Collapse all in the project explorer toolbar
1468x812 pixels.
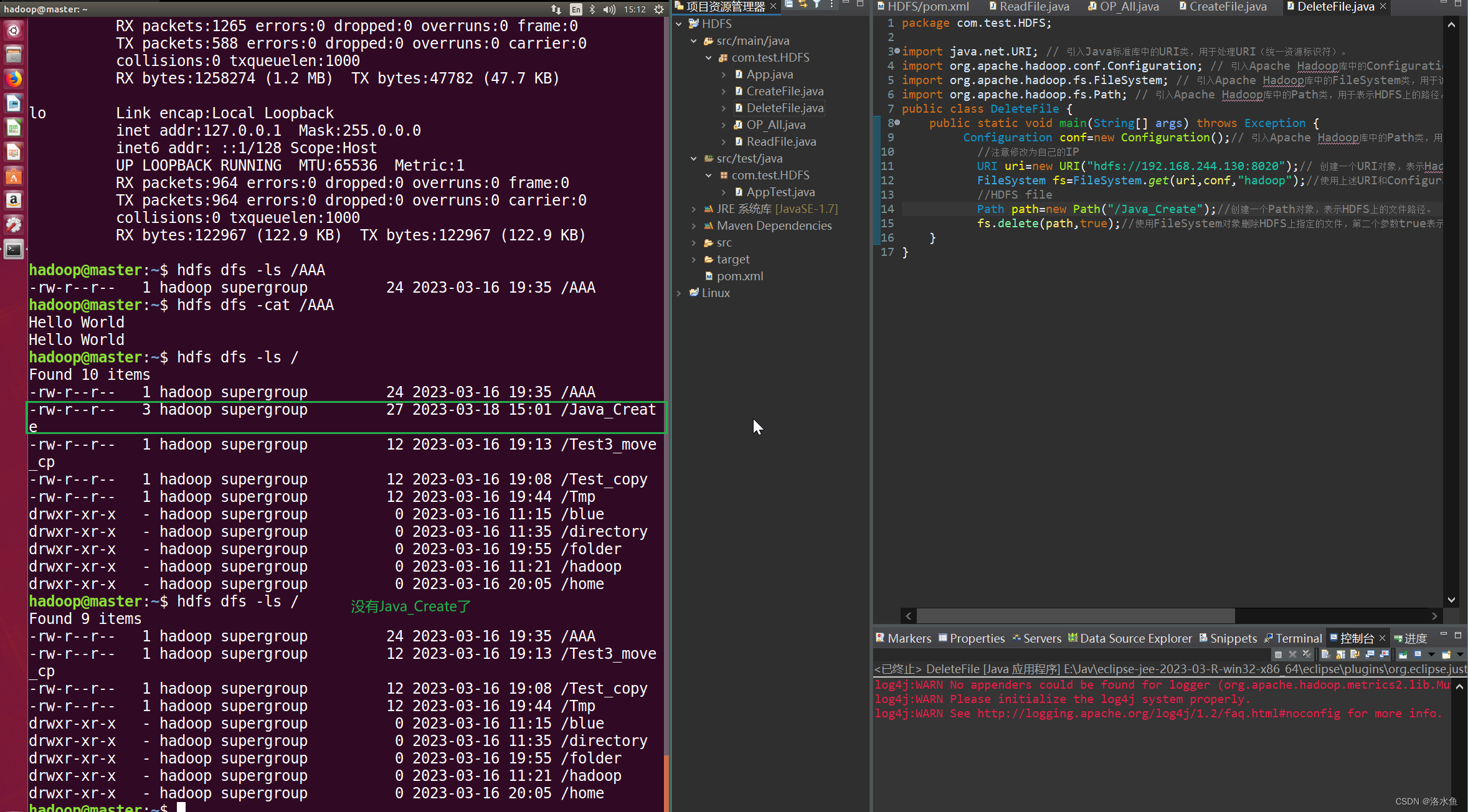pos(788,5)
